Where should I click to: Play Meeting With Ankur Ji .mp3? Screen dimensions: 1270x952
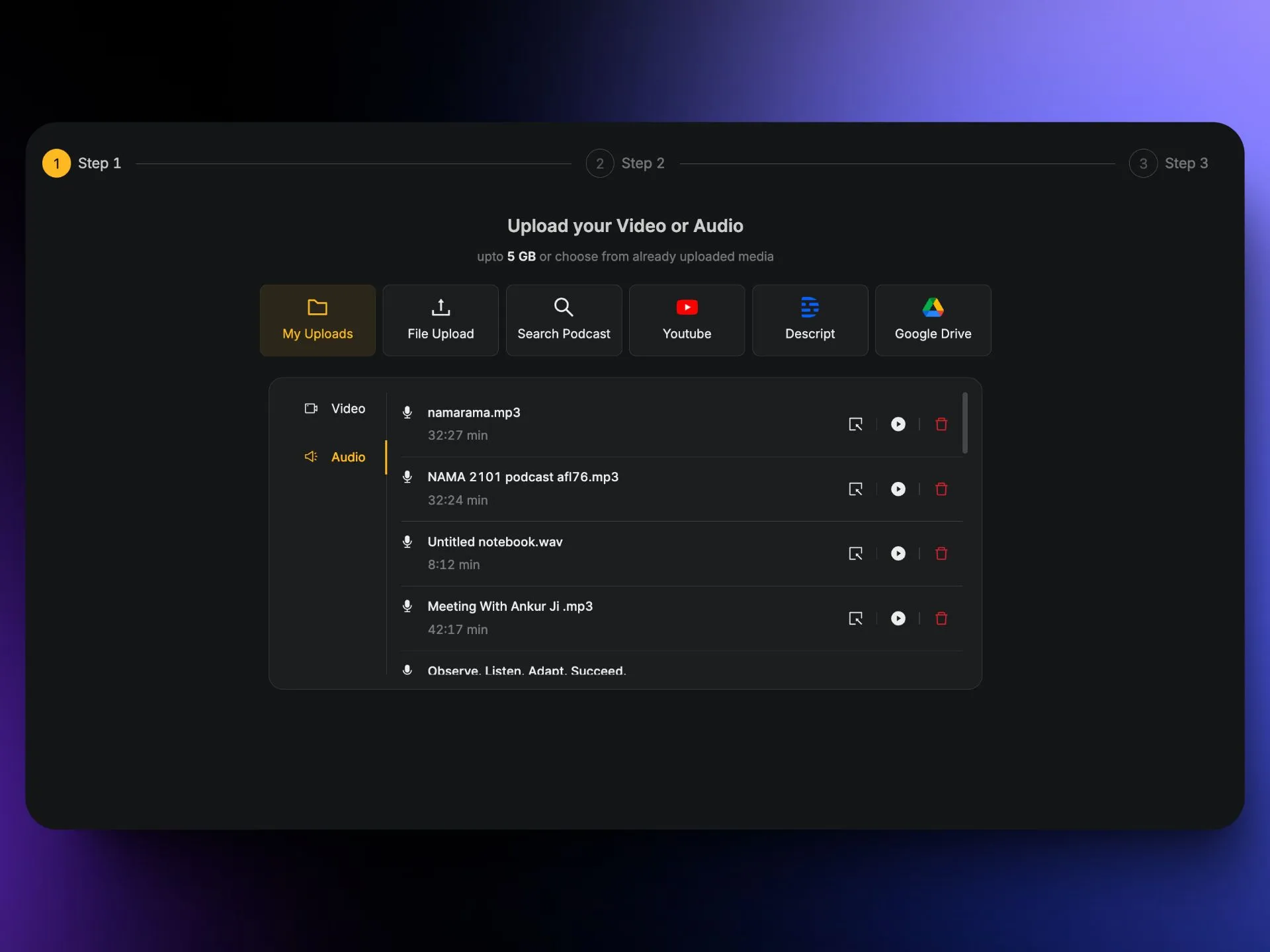[898, 618]
